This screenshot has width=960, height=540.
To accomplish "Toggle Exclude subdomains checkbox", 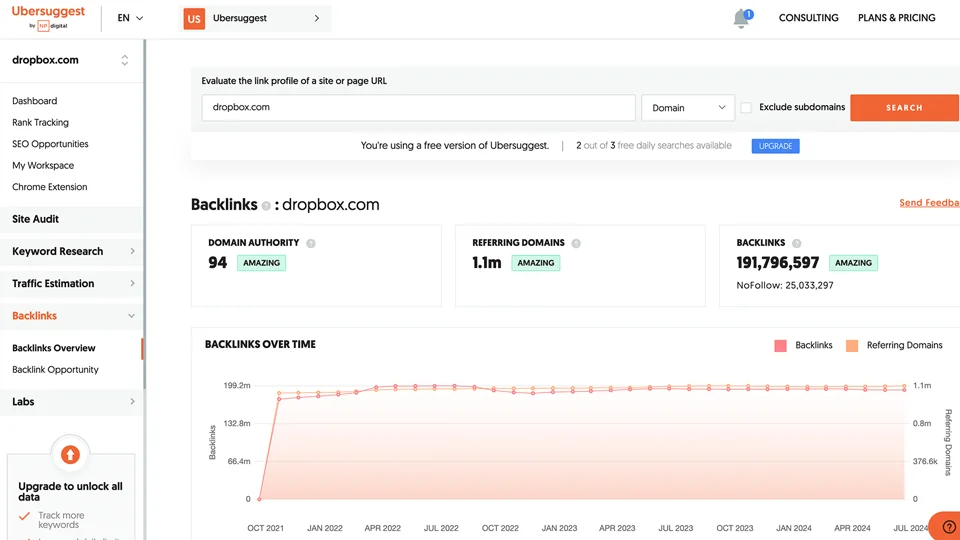I will pos(746,108).
